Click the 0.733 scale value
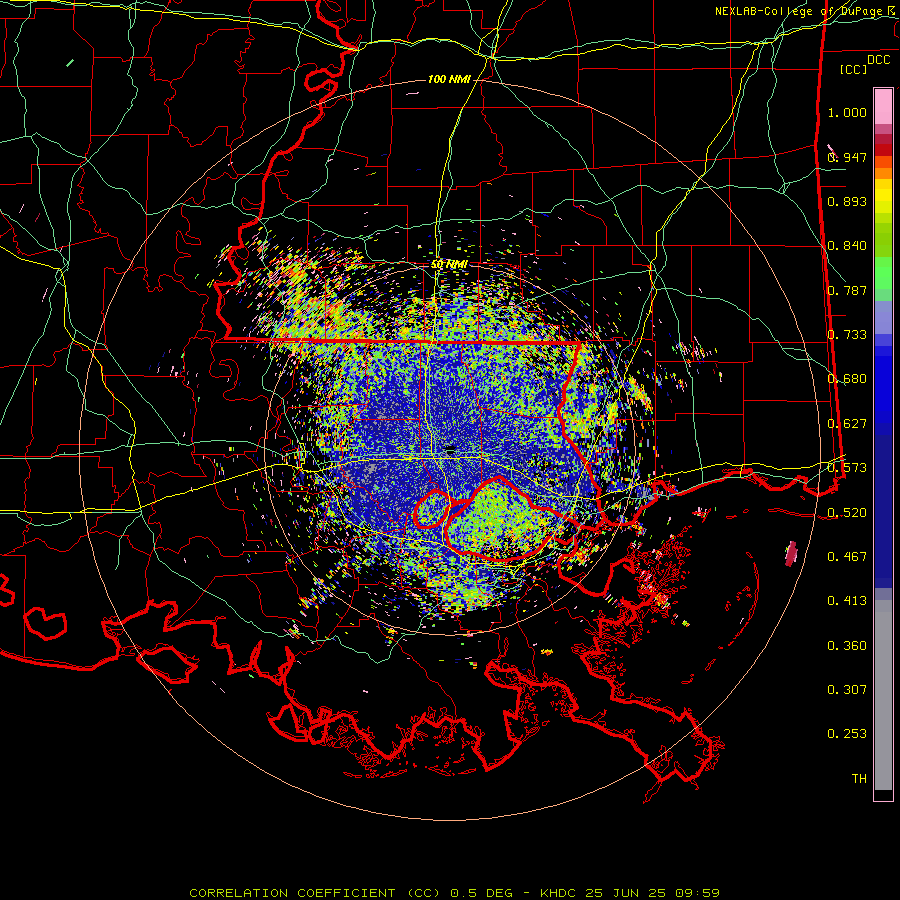 [847, 335]
